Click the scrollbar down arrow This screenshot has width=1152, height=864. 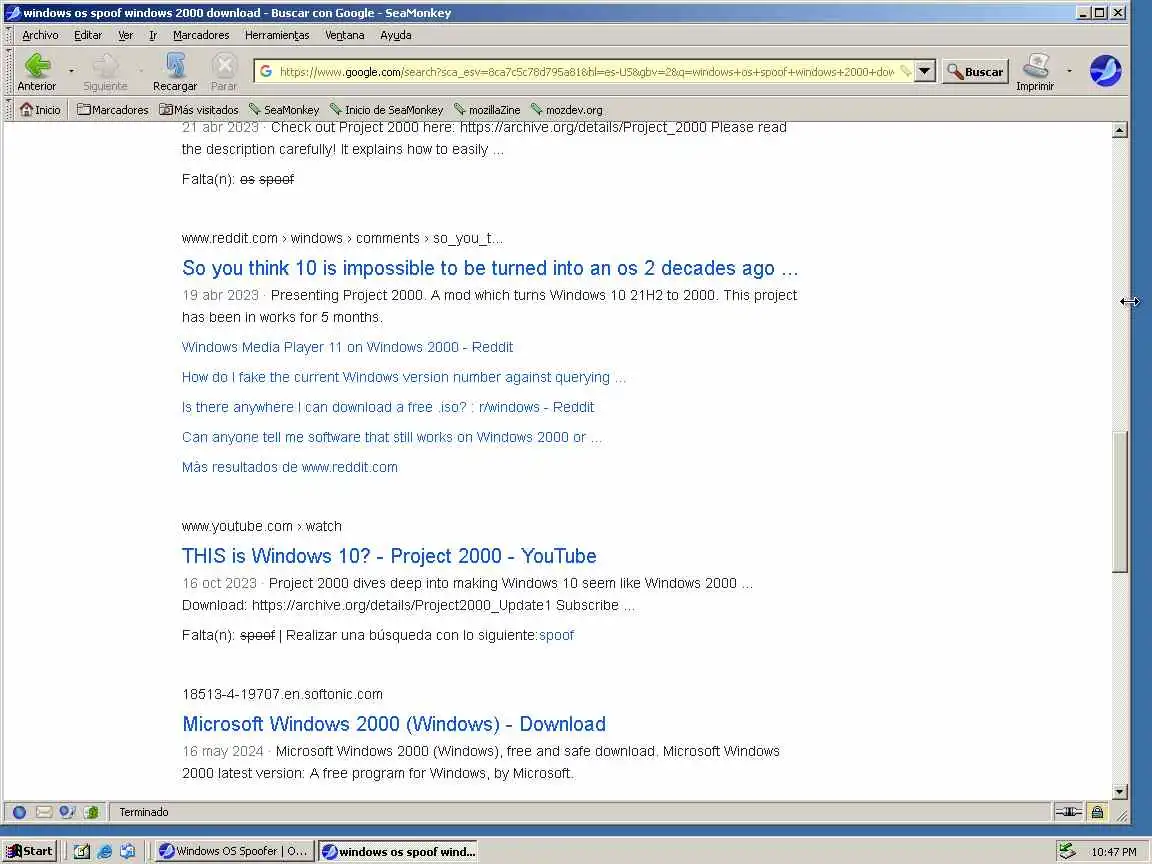click(x=1120, y=792)
